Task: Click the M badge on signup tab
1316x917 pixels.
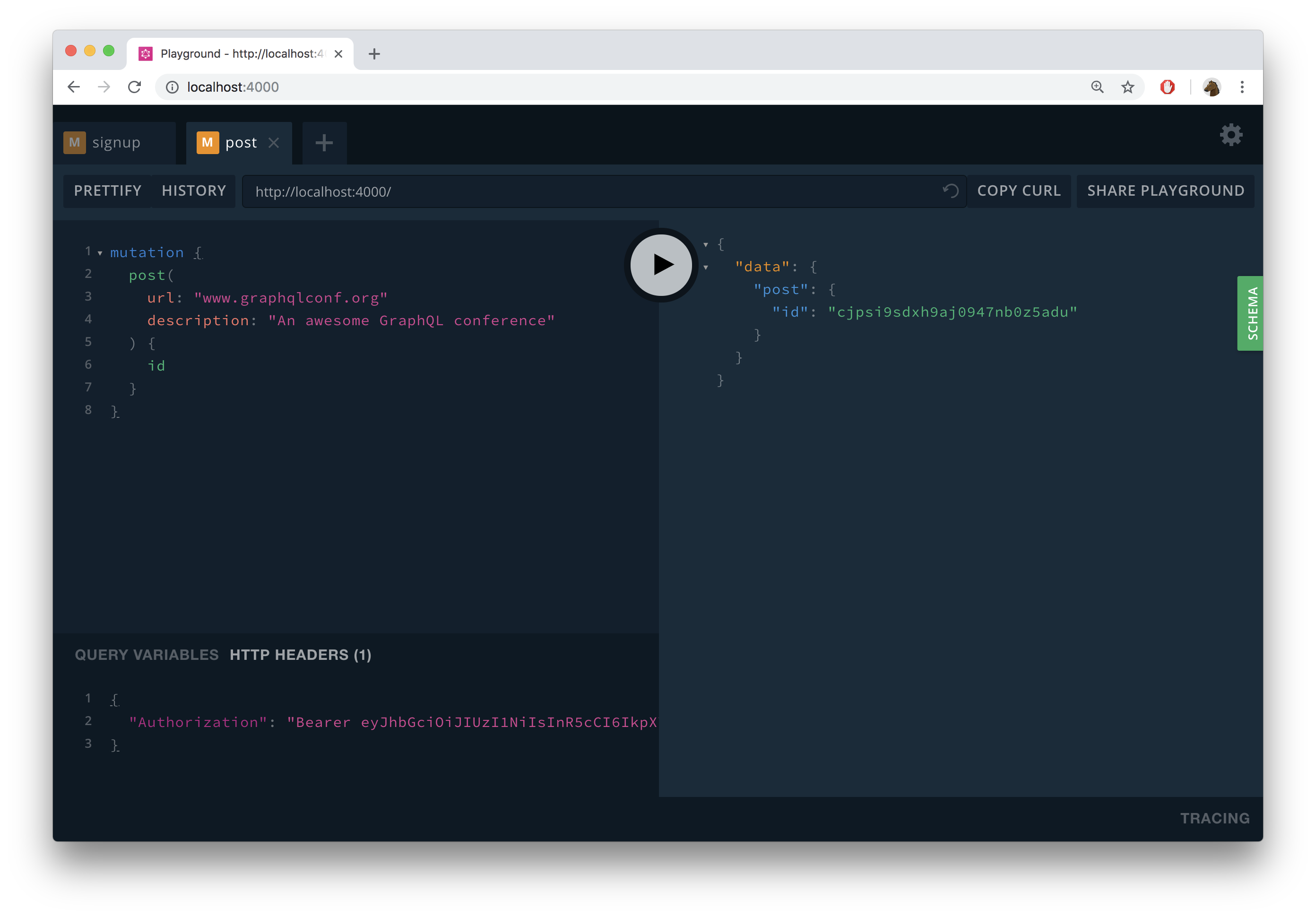Action: [75, 143]
